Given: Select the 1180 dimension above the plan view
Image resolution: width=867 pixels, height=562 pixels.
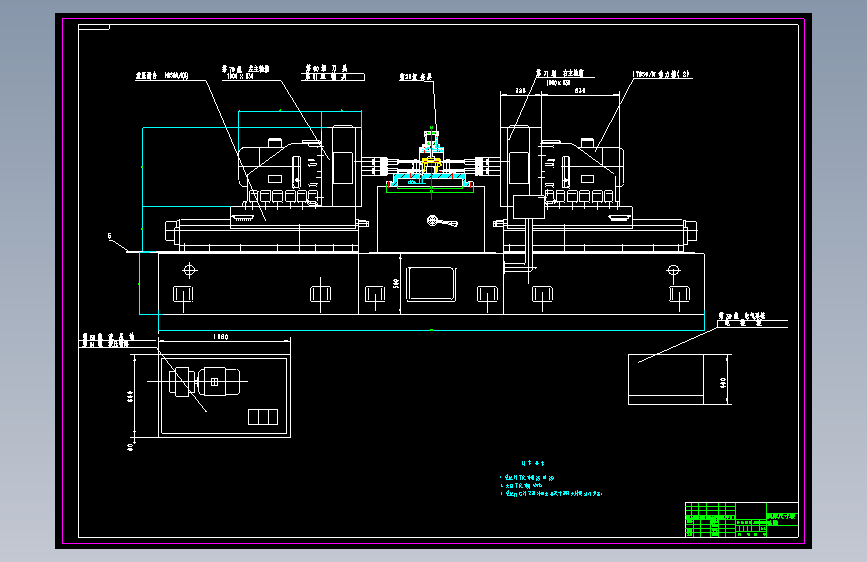Looking at the screenshot, I should coord(220,336).
